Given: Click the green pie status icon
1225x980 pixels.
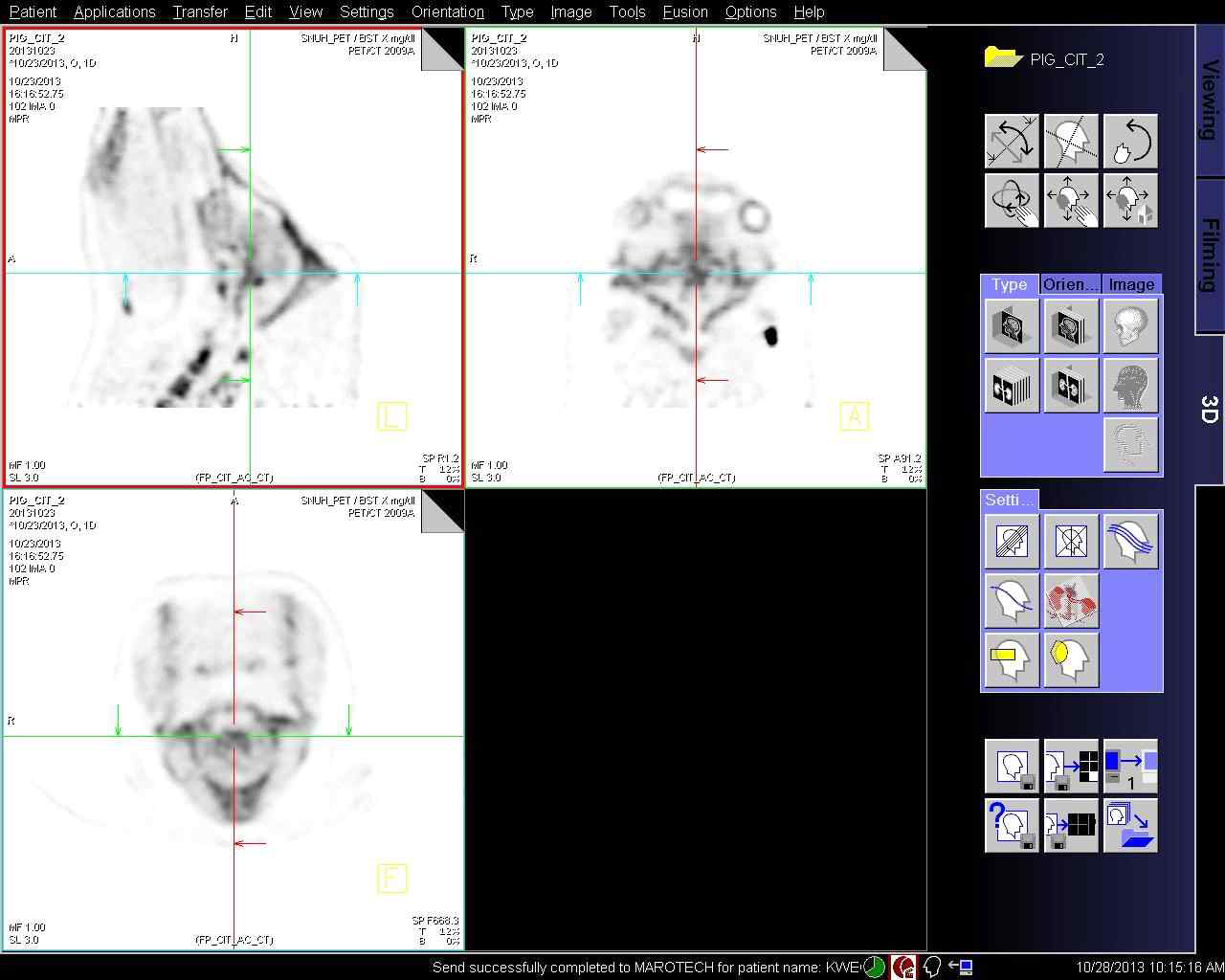Looking at the screenshot, I should pos(875,967).
